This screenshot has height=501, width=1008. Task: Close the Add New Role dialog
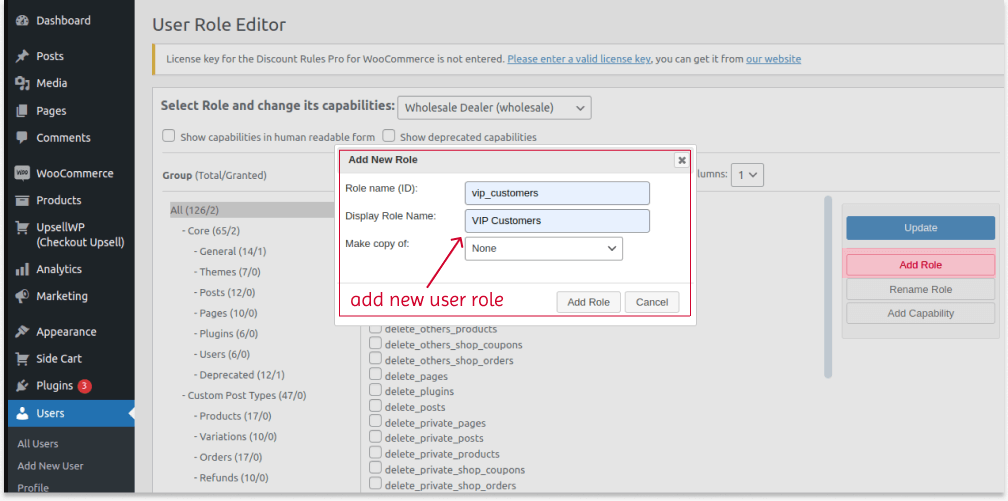pyautogui.click(x=681, y=160)
